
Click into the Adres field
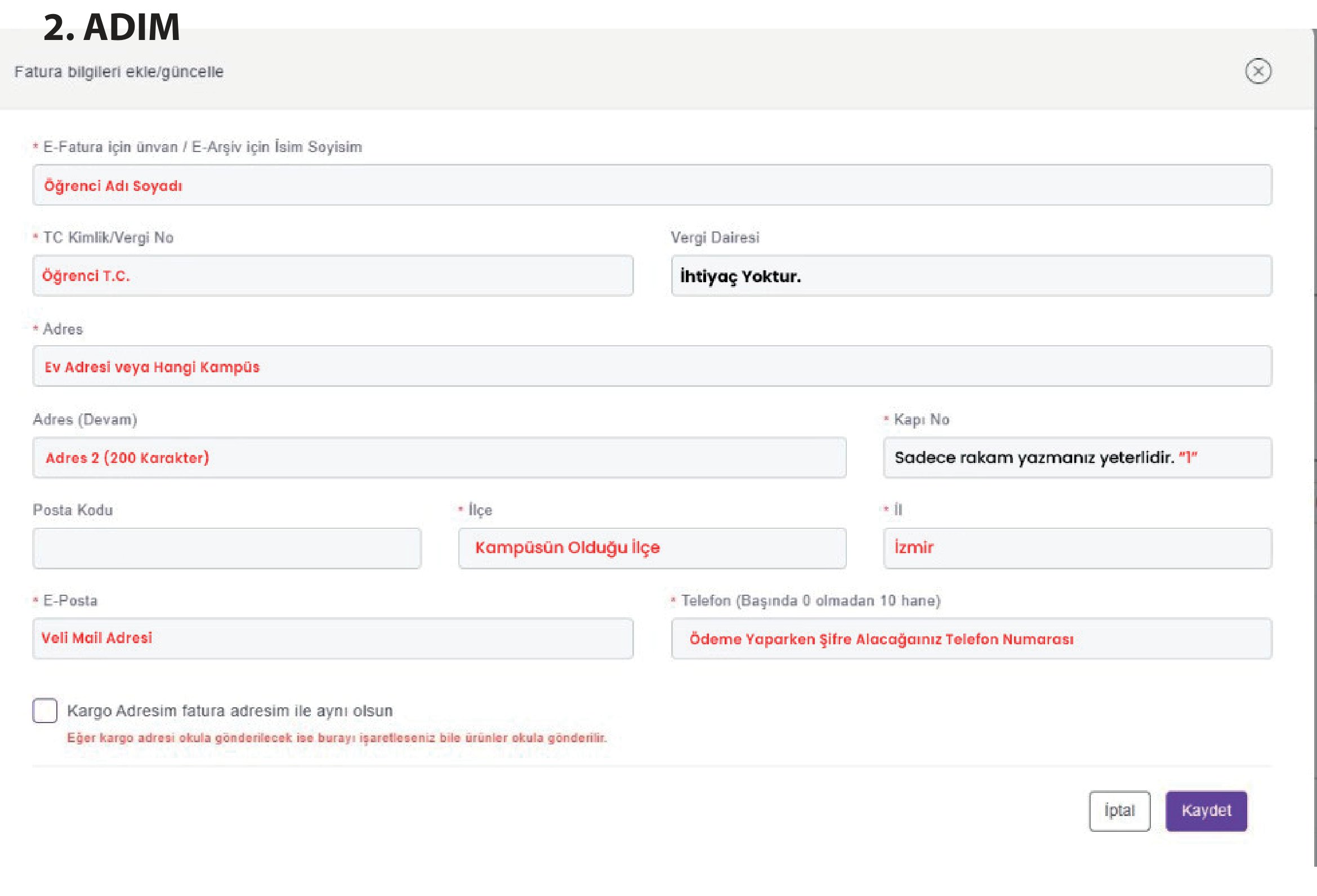coord(652,366)
